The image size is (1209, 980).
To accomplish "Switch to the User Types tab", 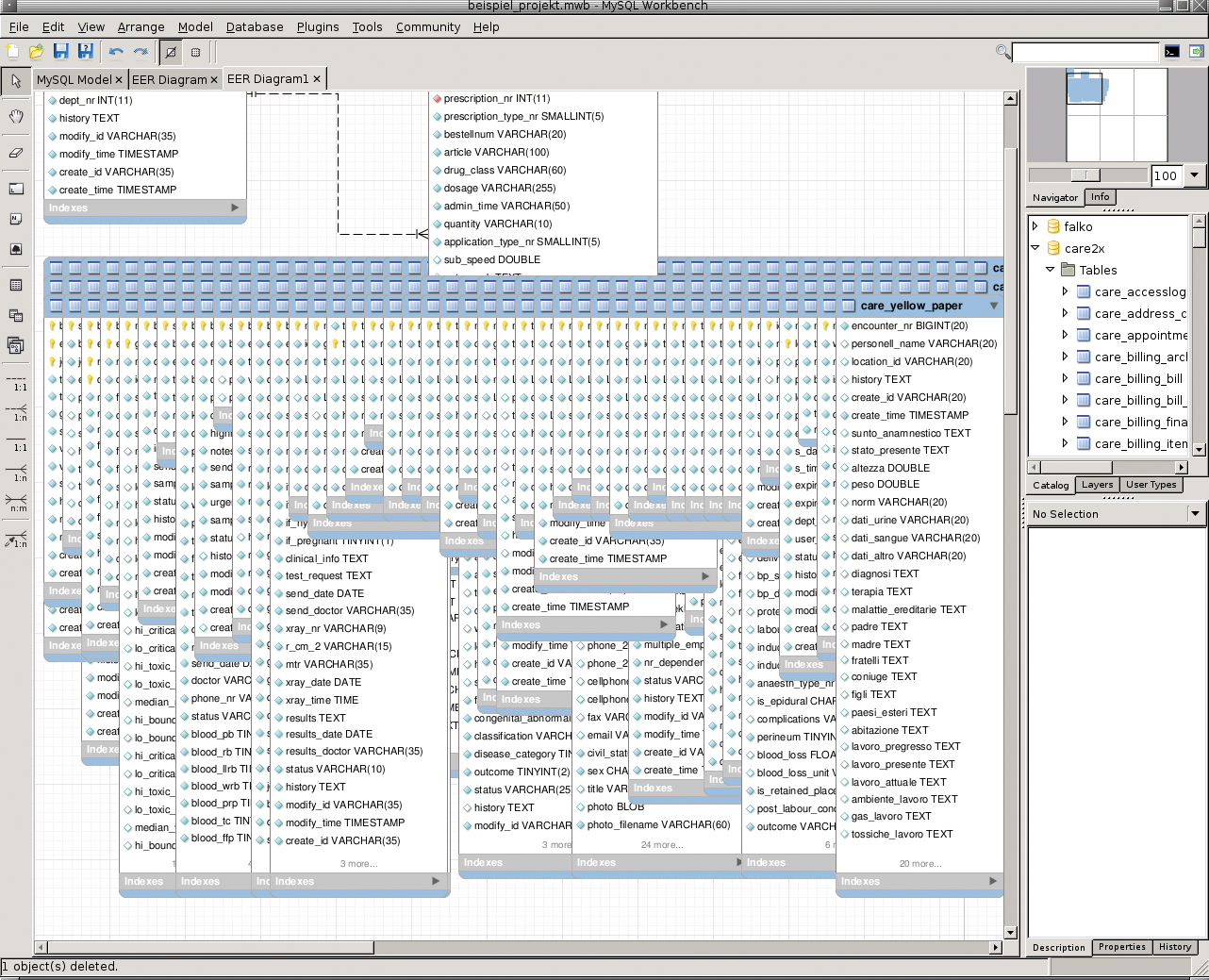I will 1151,485.
